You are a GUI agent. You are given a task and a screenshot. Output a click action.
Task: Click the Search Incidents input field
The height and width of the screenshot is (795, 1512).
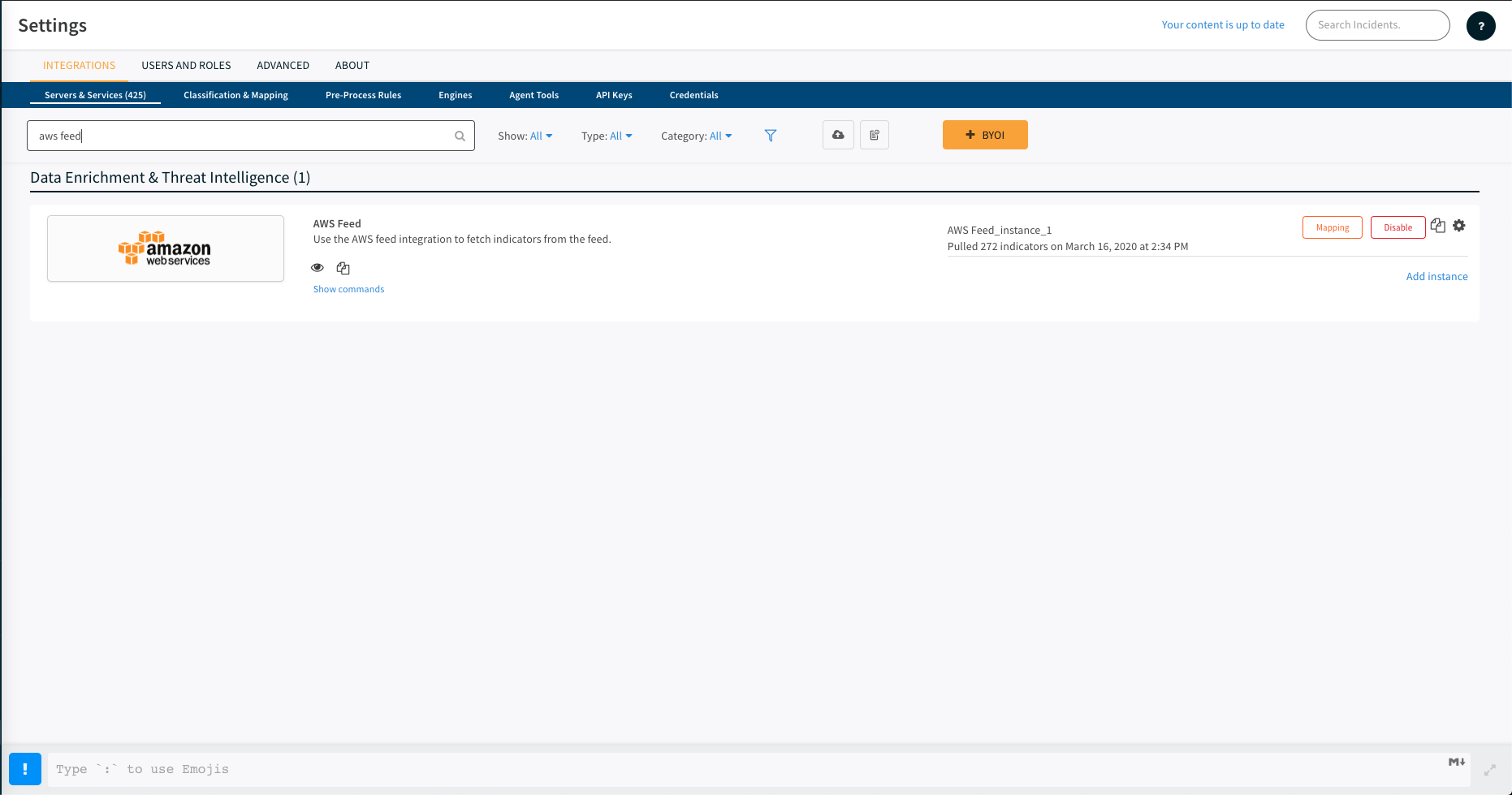tap(1376, 25)
